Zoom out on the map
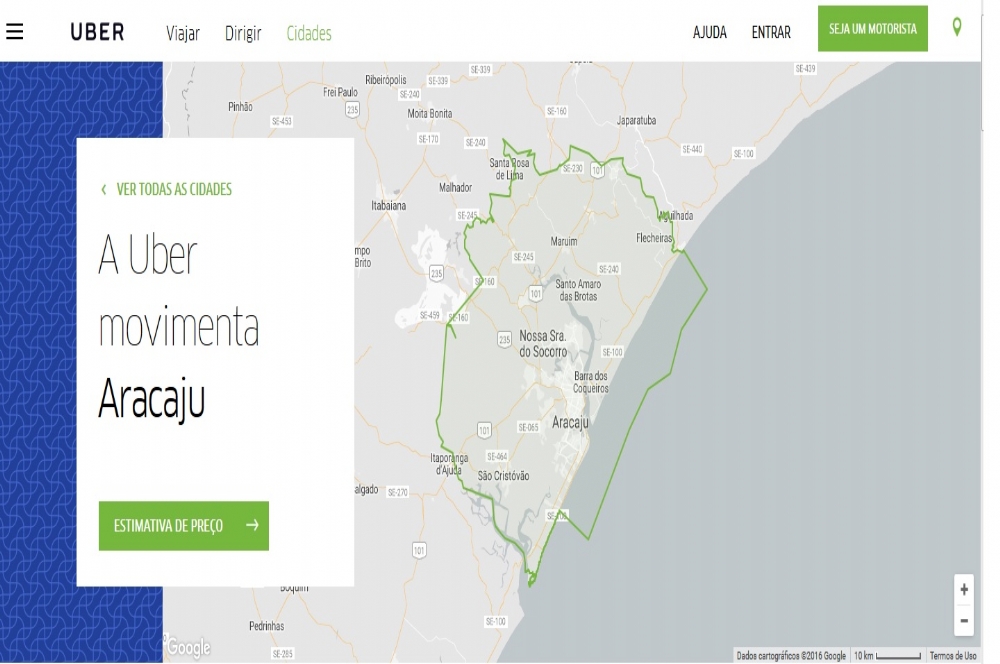This screenshot has width=1000, height=664. pos(964,620)
